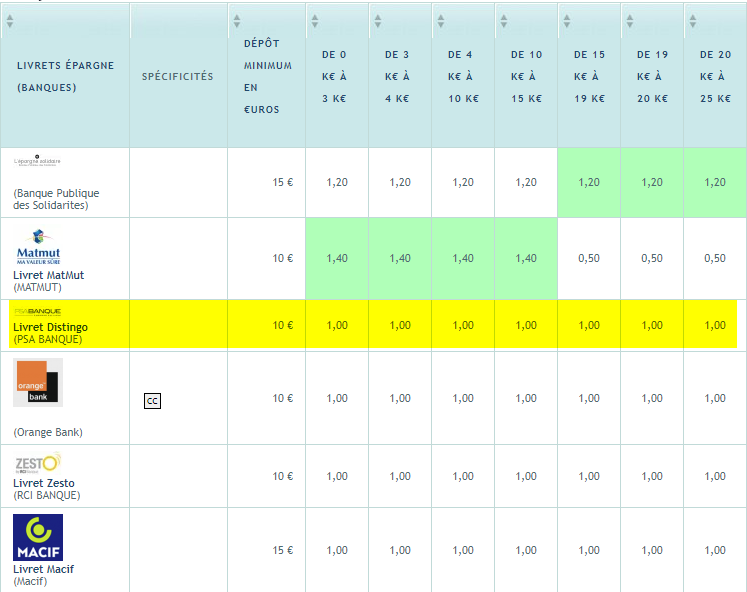Open the Livret Macif link
This screenshot has width=747, height=592.
(x=44, y=569)
